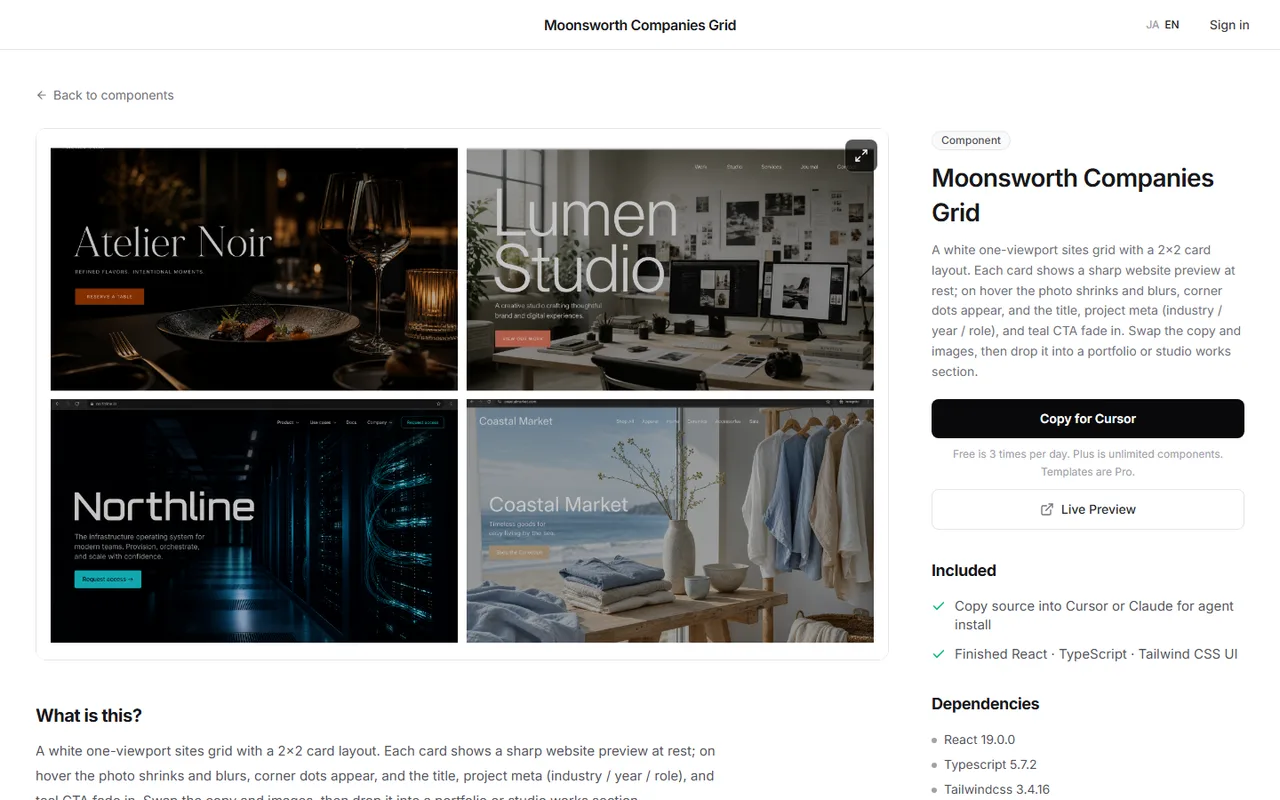The image size is (1280, 800).
Task: Switch language to EN
Action: click(x=1172, y=25)
